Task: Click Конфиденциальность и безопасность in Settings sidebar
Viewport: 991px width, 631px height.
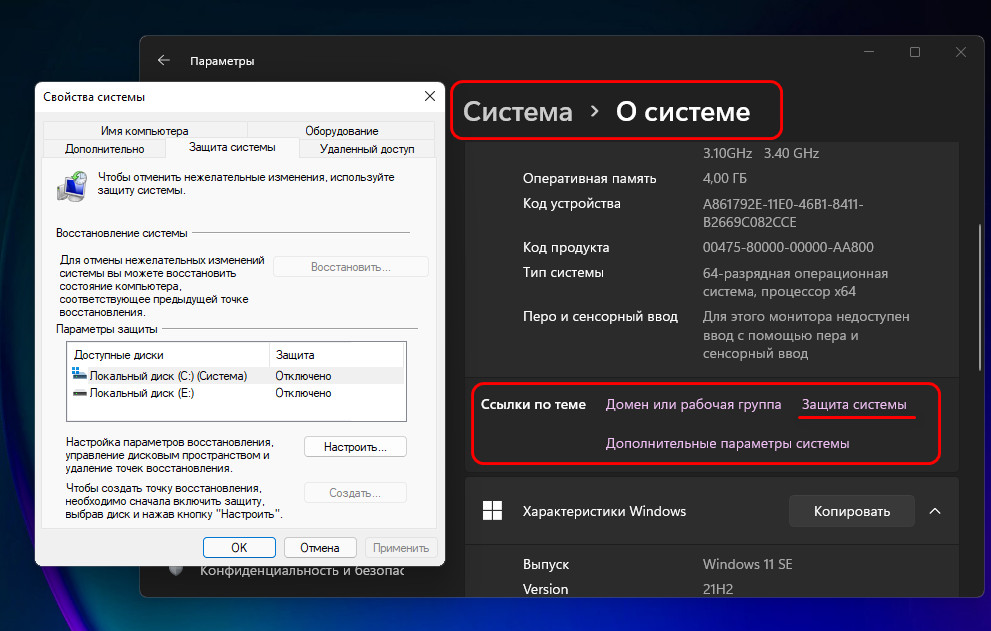Action: [302, 570]
